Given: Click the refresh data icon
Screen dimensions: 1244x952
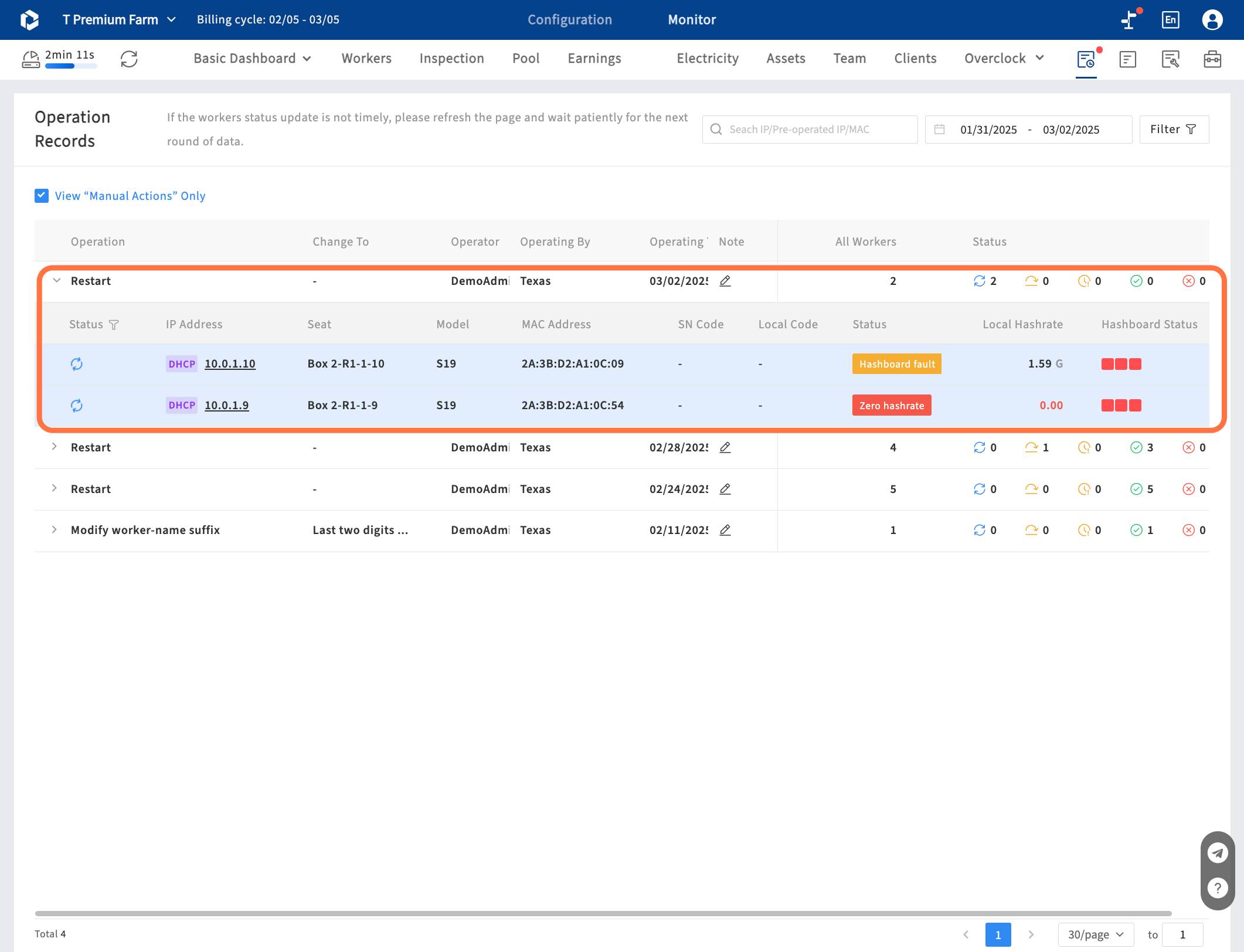Looking at the screenshot, I should 129,59.
